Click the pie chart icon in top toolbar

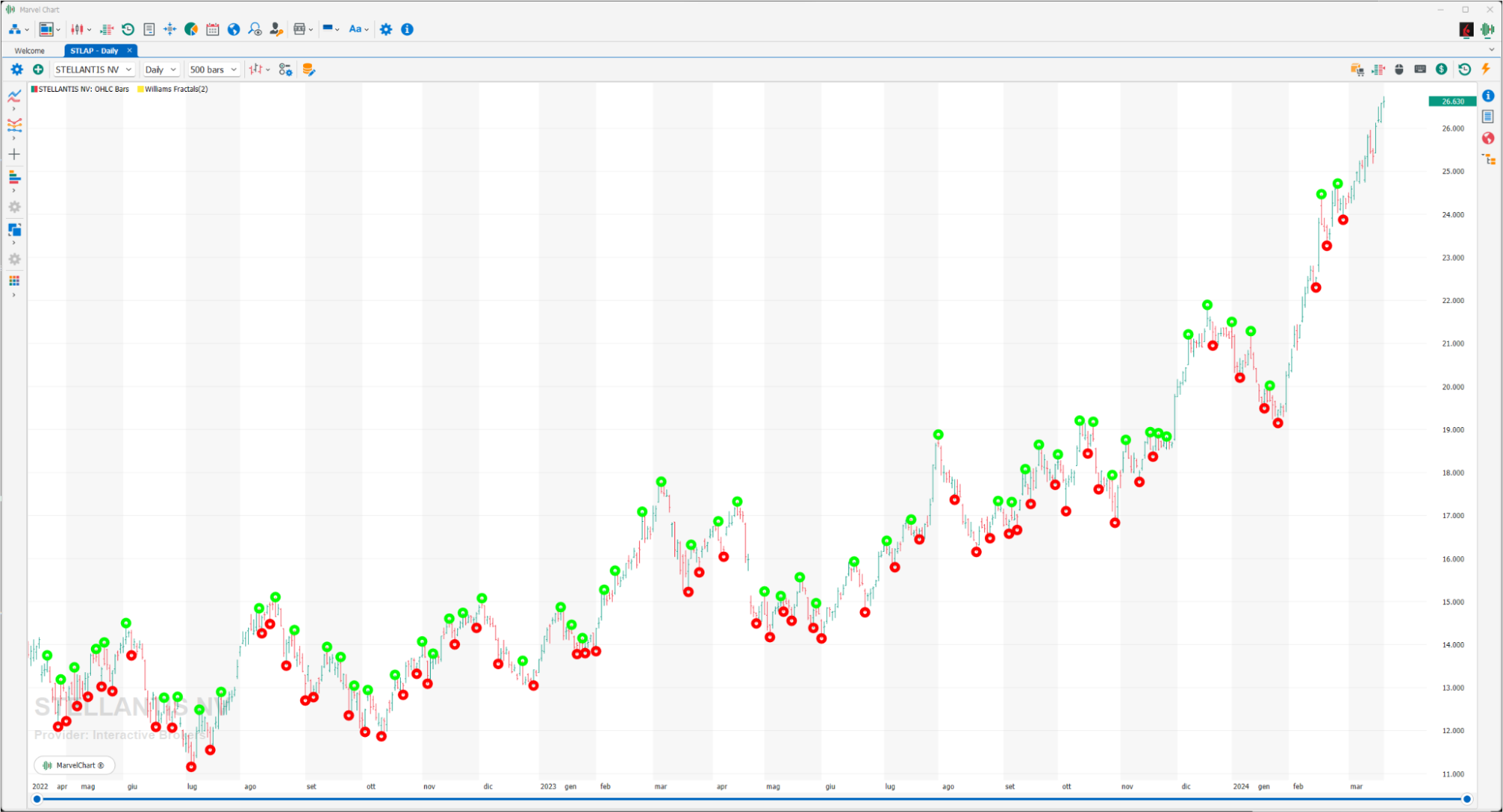[x=191, y=29]
